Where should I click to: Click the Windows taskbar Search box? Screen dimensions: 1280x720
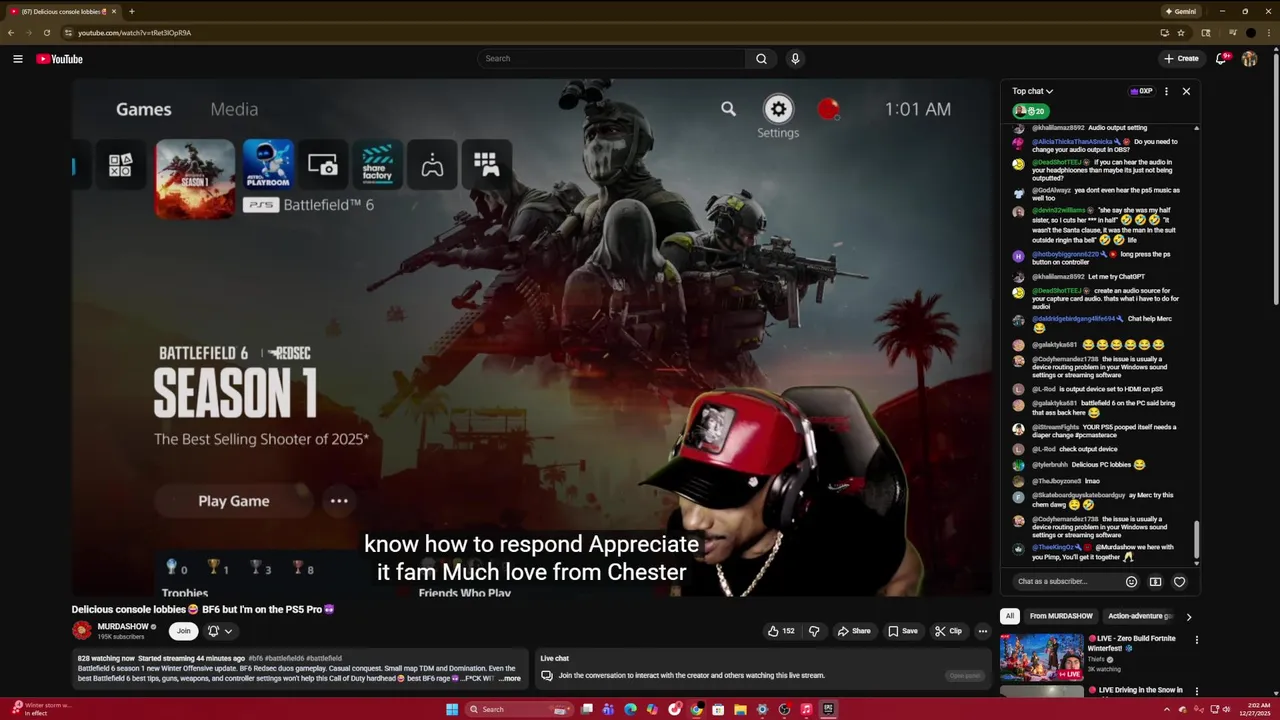[x=519, y=709]
